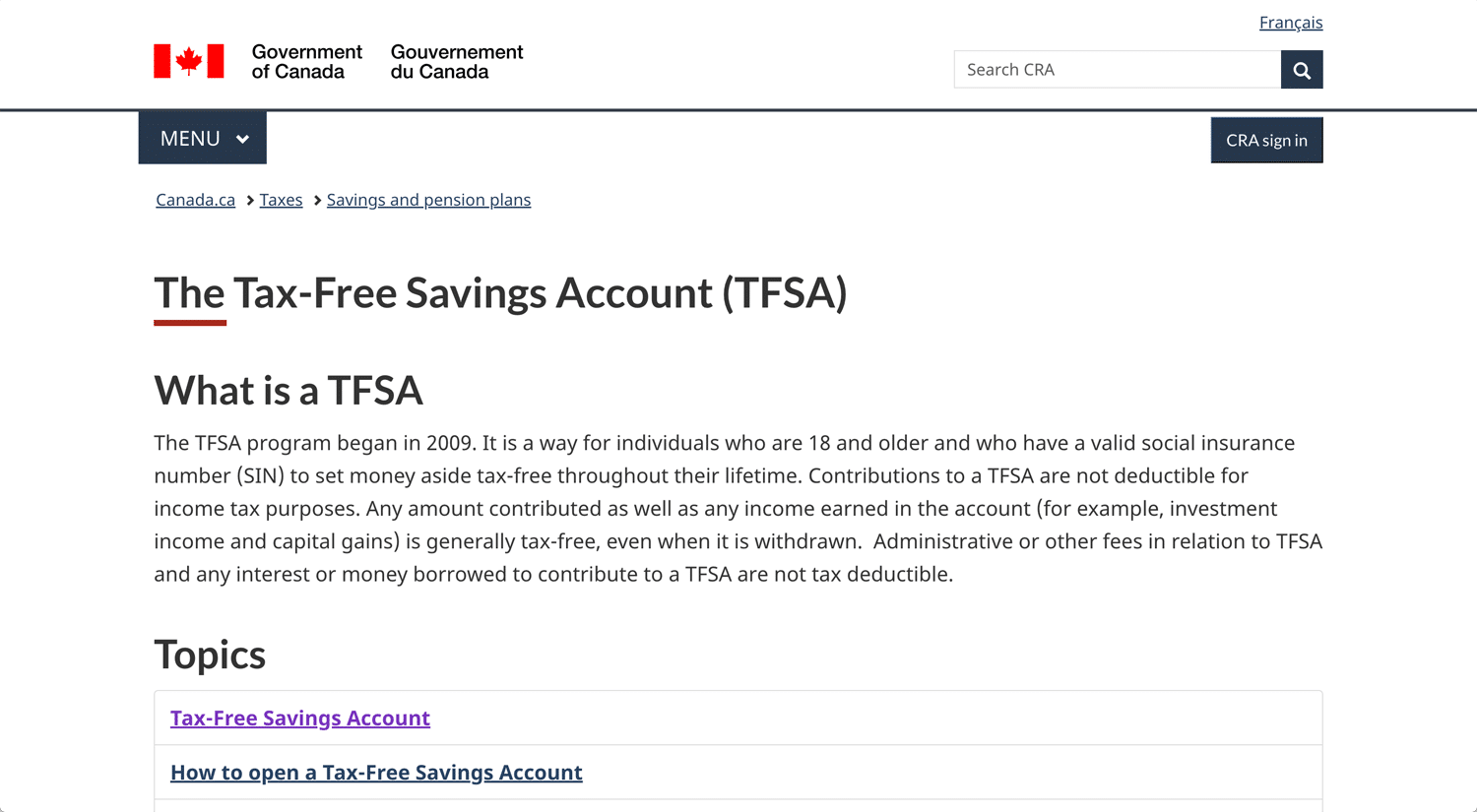Navigate to Savings and pension plans breadcrumb

click(x=428, y=200)
